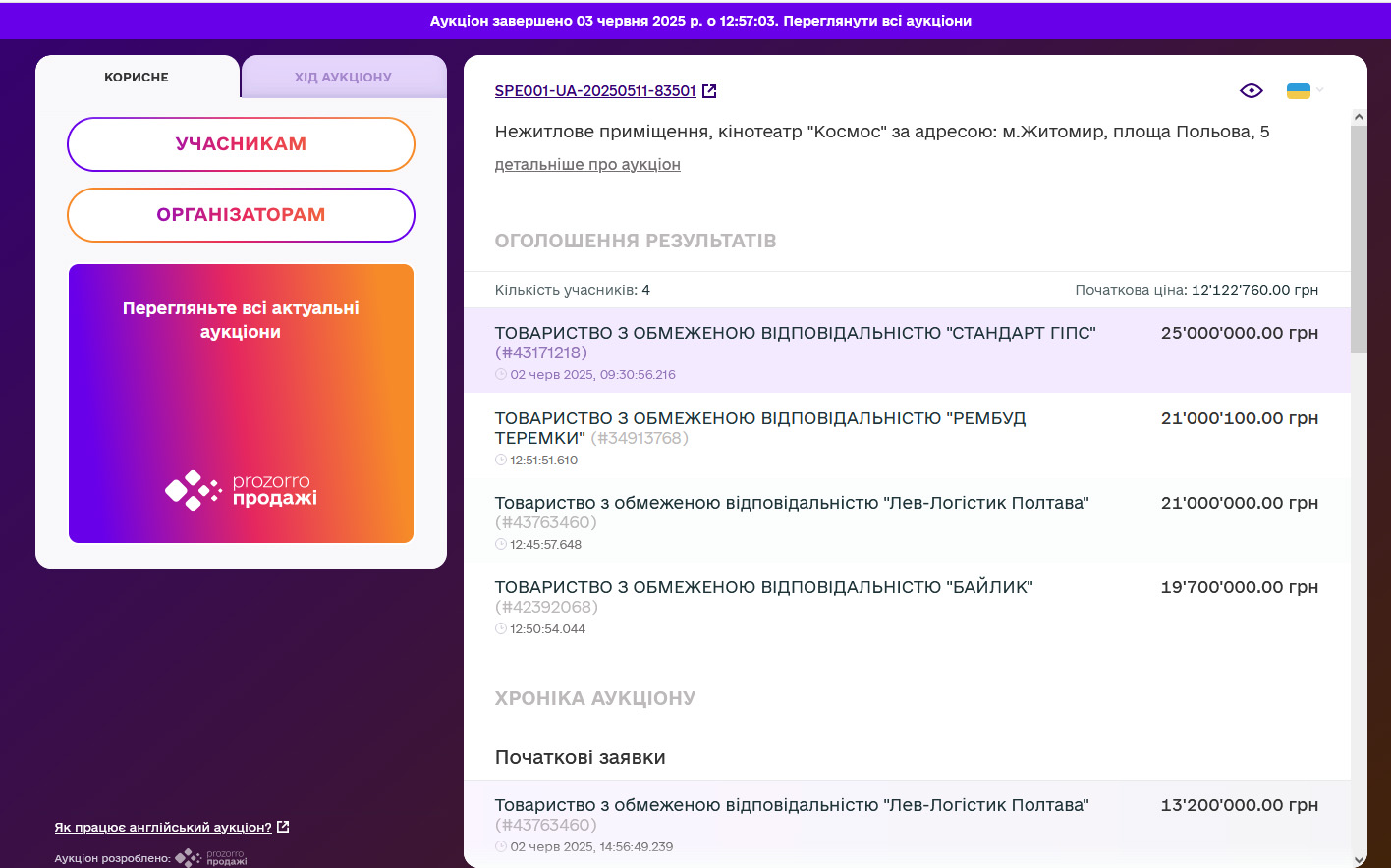Open the 'Переглянути всі аукціони' link
This screenshot has width=1391, height=868.
[x=876, y=21]
